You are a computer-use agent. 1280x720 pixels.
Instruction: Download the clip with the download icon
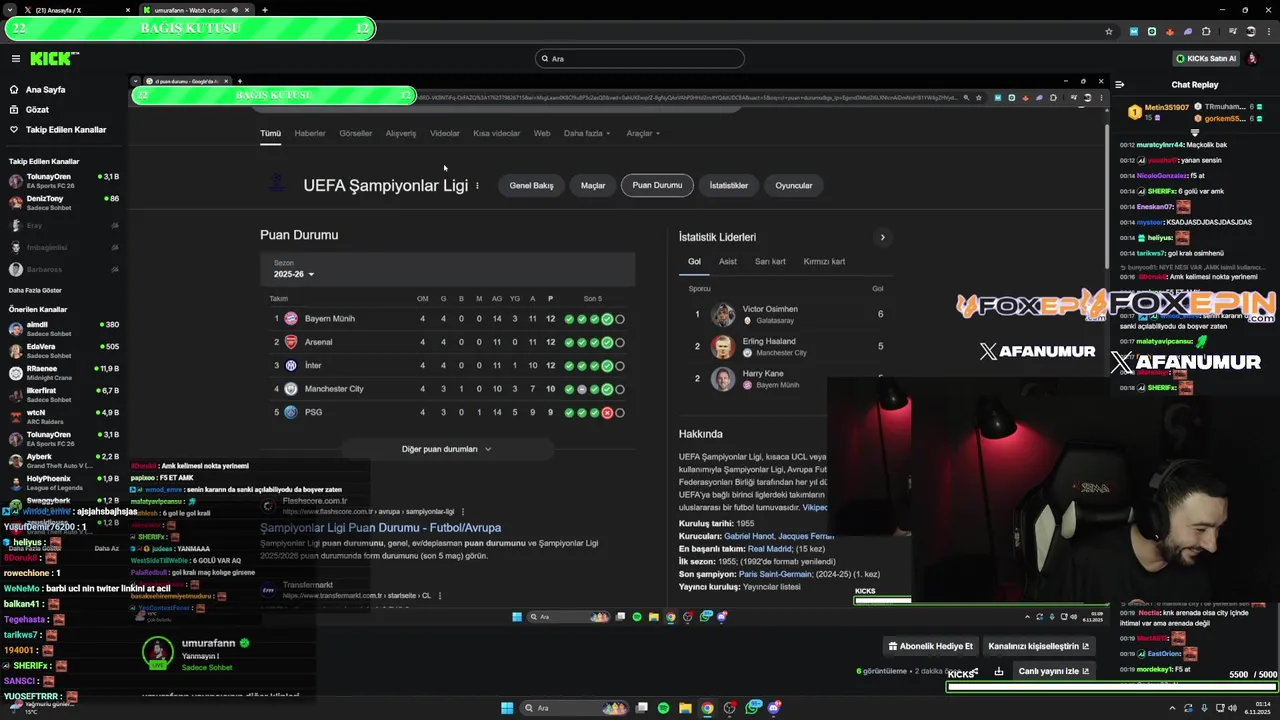pyautogui.click(x=998, y=671)
